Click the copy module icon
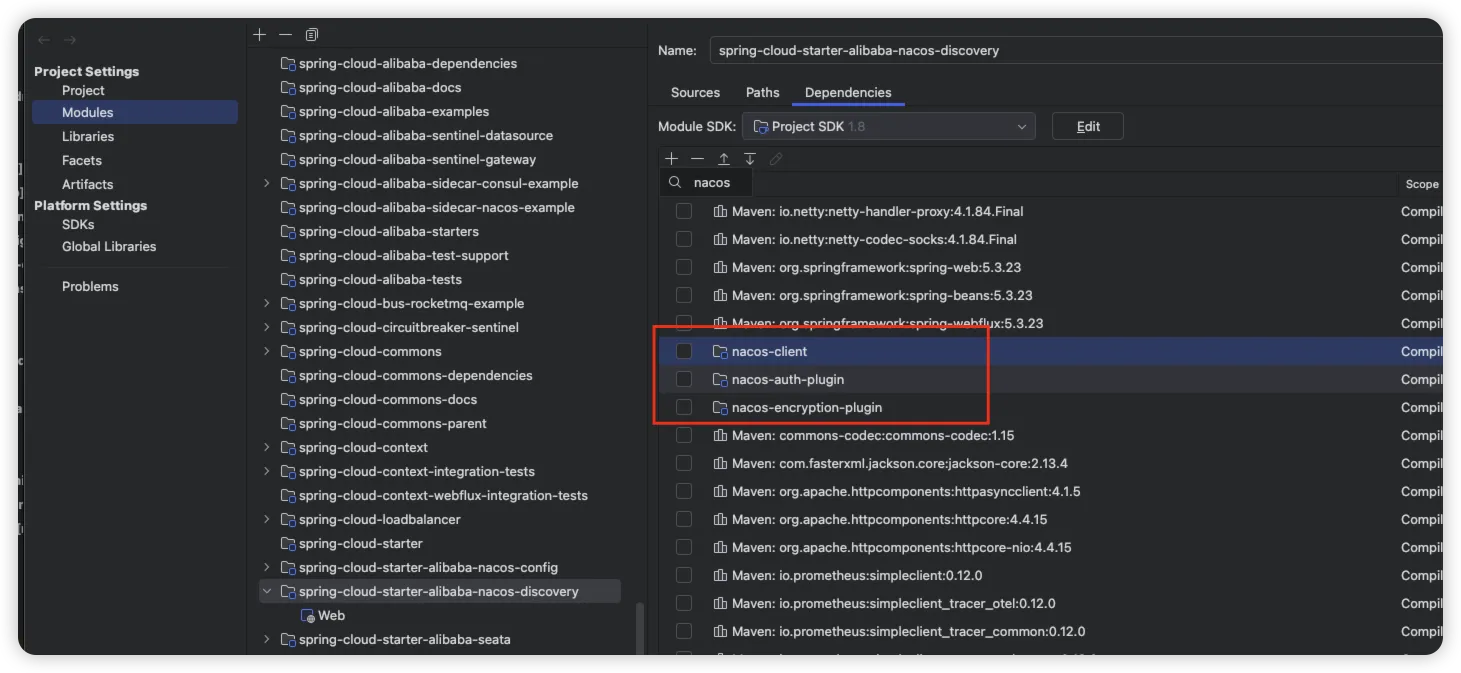Image resolution: width=1461 pixels, height=673 pixels. (x=312, y=35)
